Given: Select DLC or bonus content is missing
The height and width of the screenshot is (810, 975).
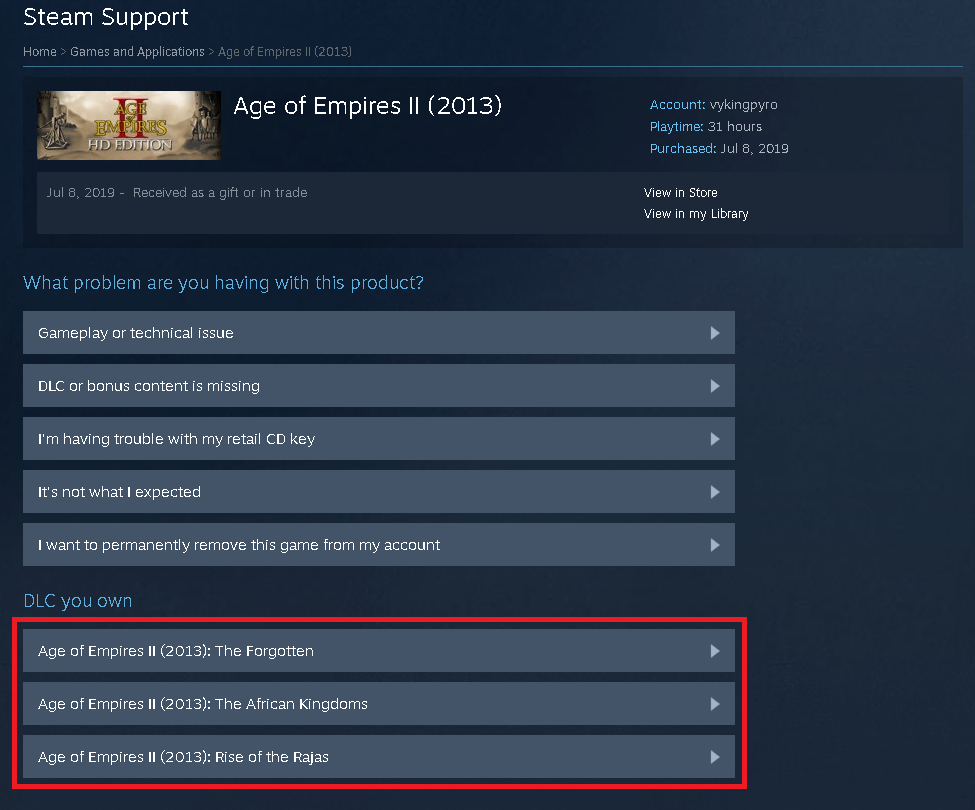Looking at the screenshot, I should [x=379, y=386].
